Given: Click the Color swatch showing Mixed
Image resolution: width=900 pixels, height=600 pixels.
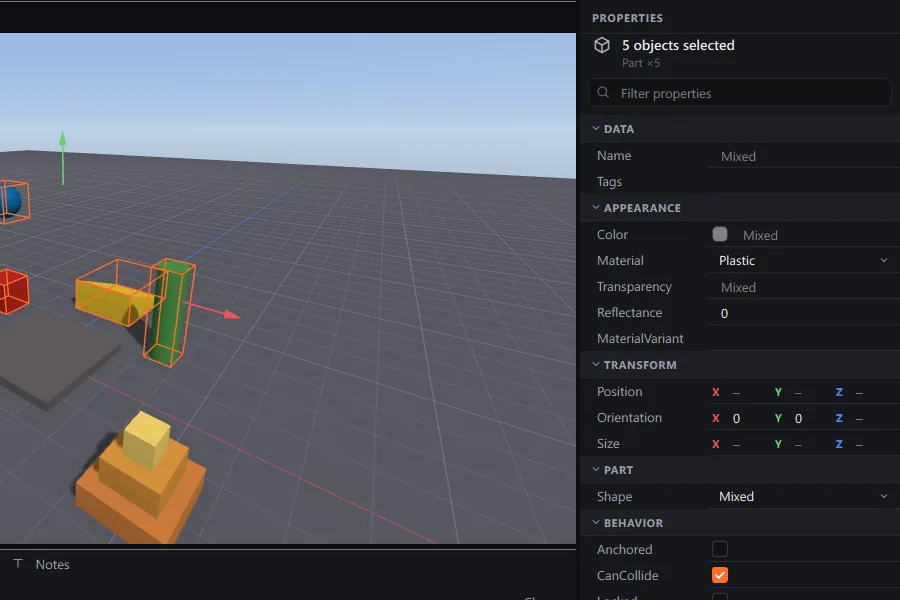Looking at the screenshot, I should click(x=720, y=234).
